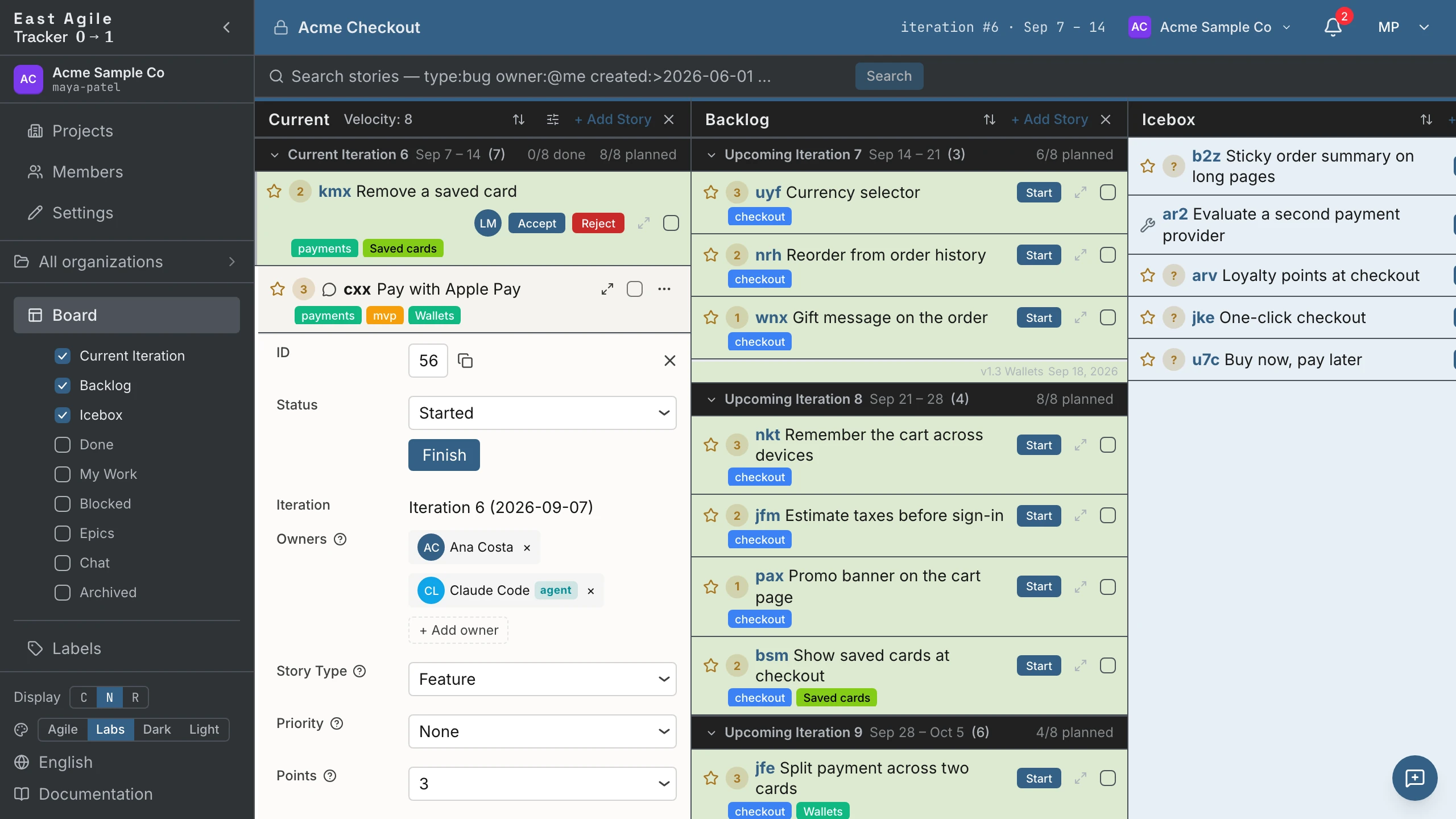
Task: Uncheck the Current Iteration panel
Action: pos(63,356)
